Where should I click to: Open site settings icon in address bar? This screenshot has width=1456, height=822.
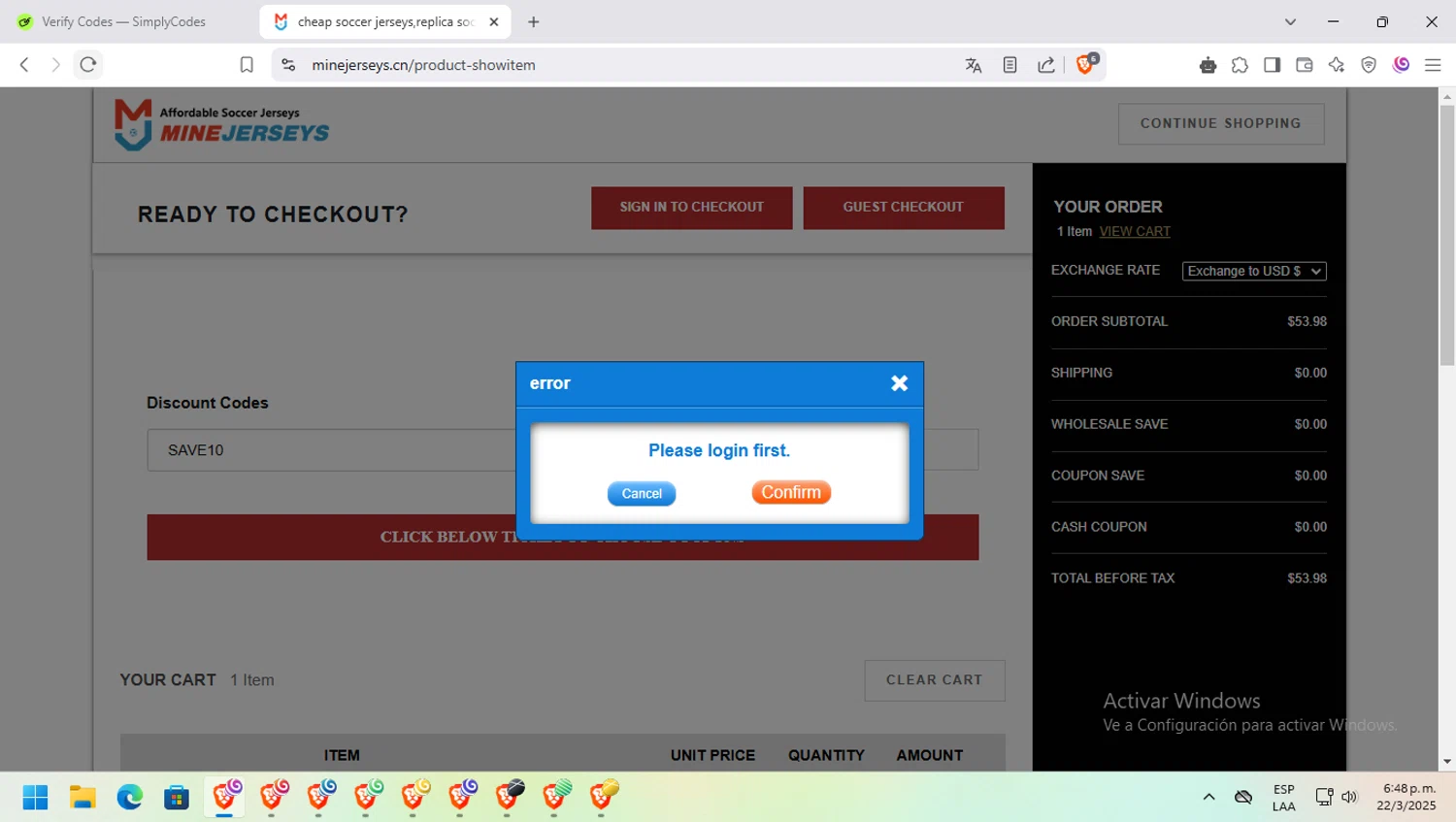click(288, 65)
